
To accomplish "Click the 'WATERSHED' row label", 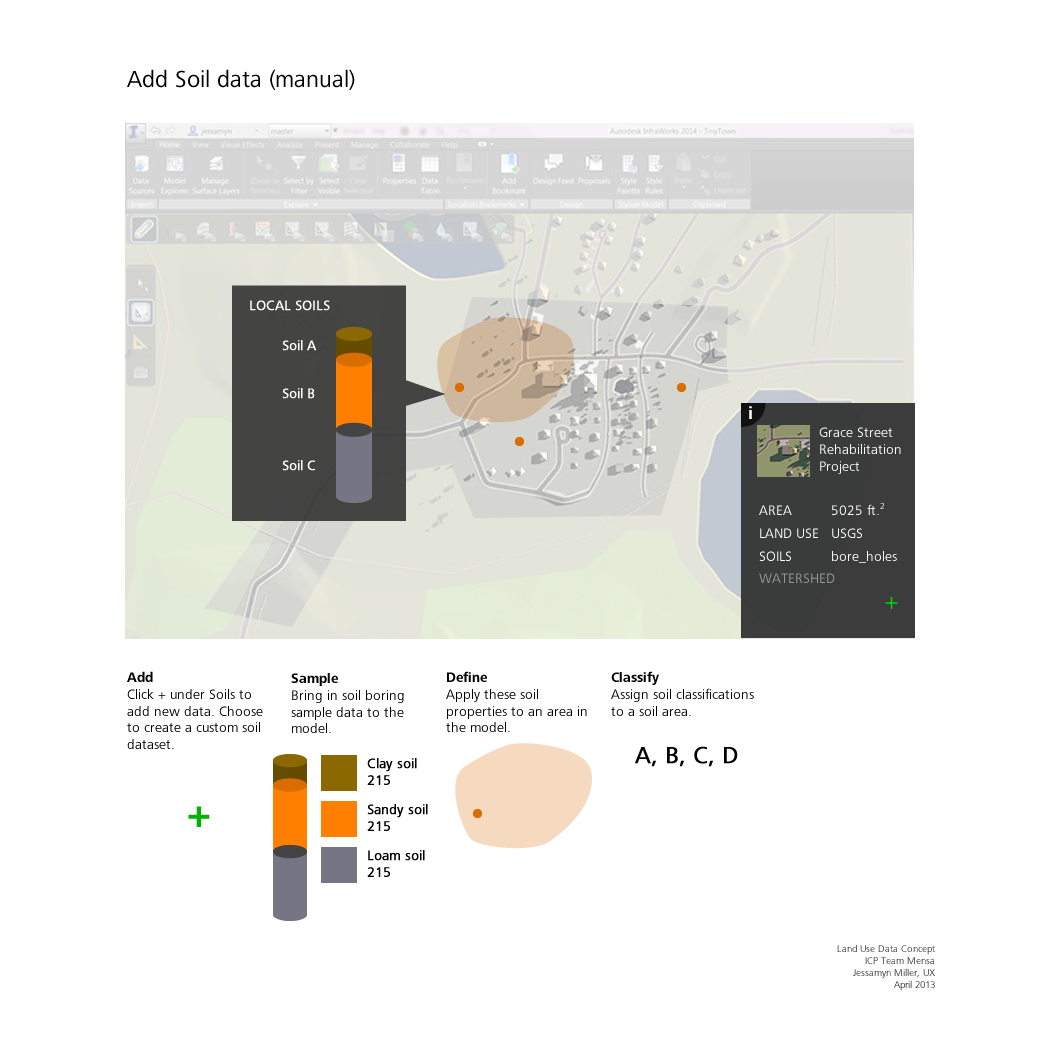I will click(x=797, y=578).
